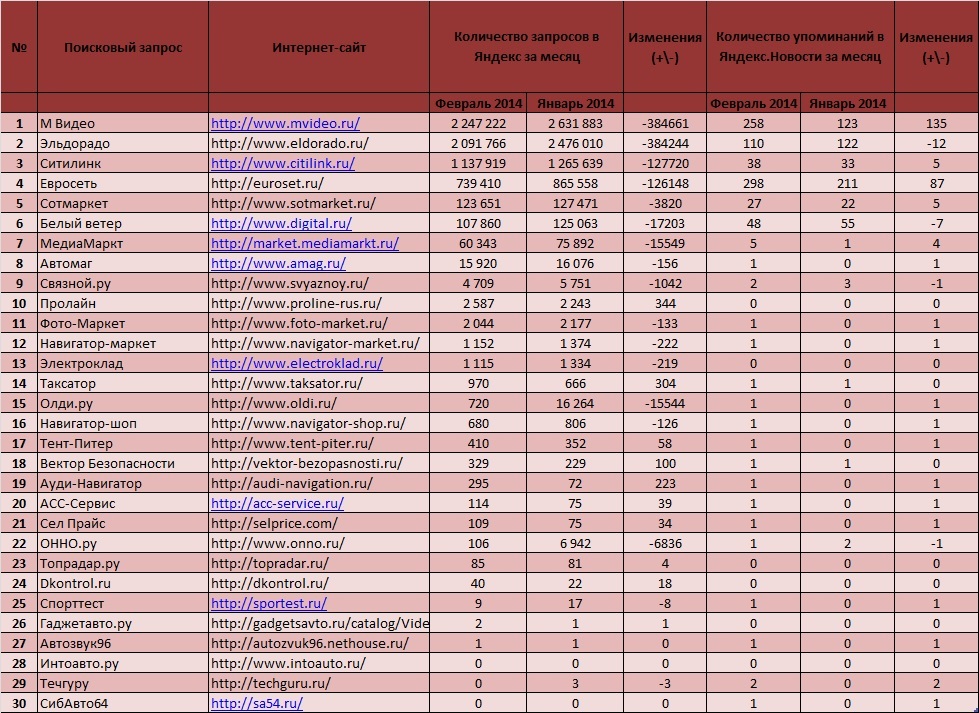This screenshot has height=713, width=979.
Task: Select the eldorado.ru URL cell
Action: click(x=319, y=143)
